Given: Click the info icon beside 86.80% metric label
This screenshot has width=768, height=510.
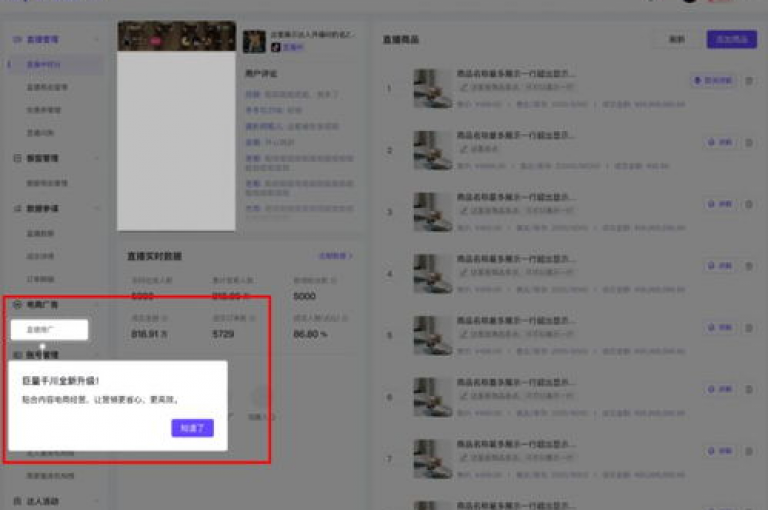Looking at the screenshot, I should point(345,318).
